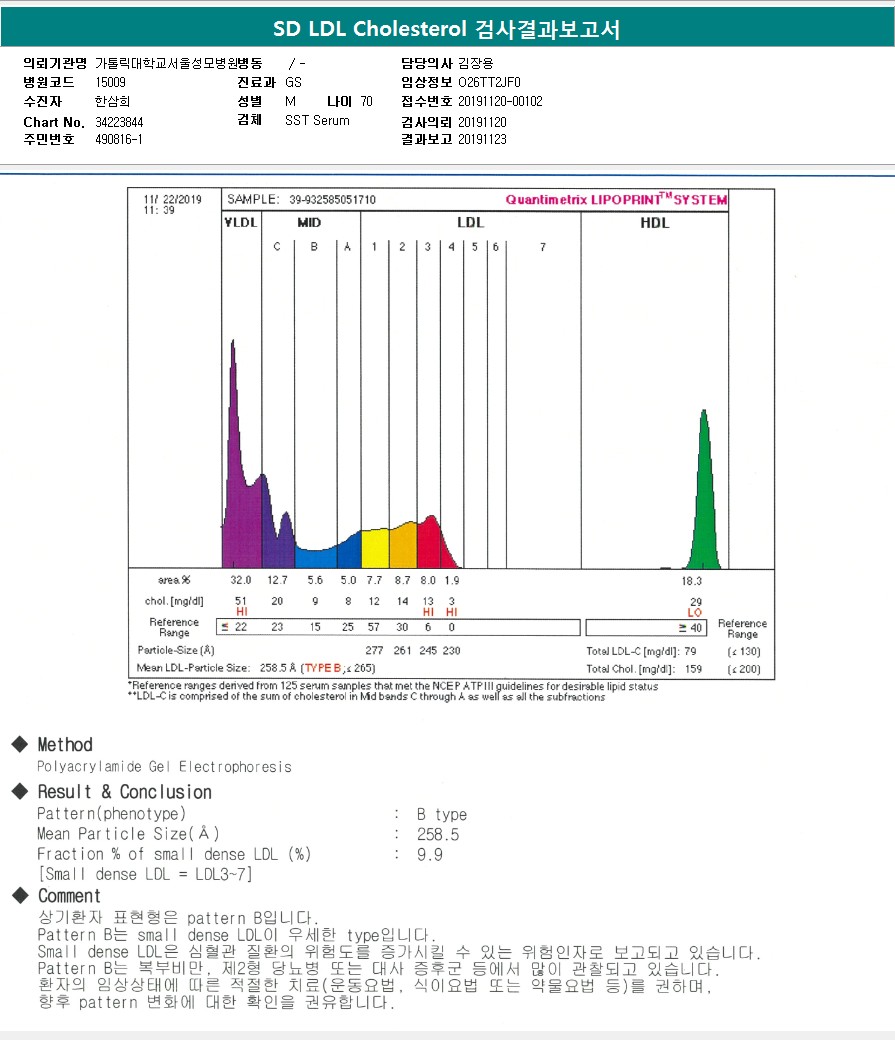Select the chart date '11/ 22/2019'
The image size is (895, 1040).
point(172,199)
